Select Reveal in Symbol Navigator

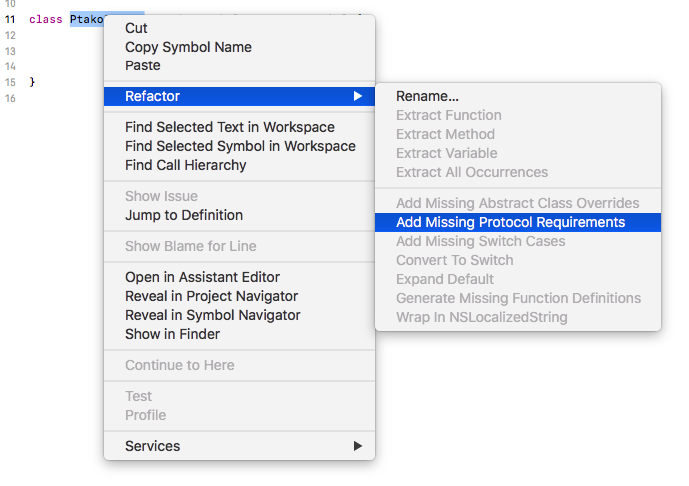[x=212, y=315]
